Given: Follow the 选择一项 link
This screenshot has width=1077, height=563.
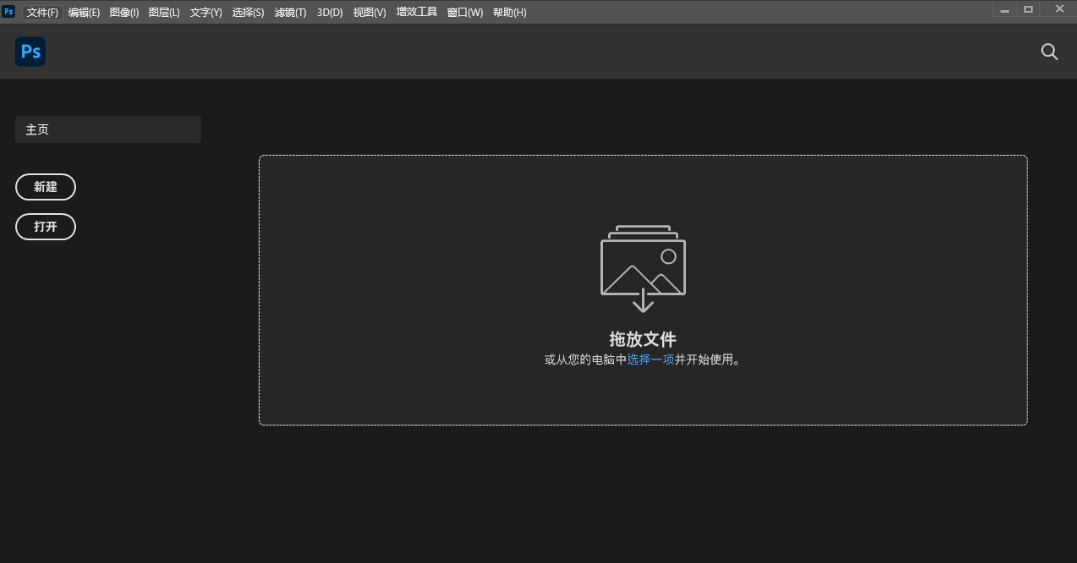Looking at the screenshot, I should (x=650, y=360).
